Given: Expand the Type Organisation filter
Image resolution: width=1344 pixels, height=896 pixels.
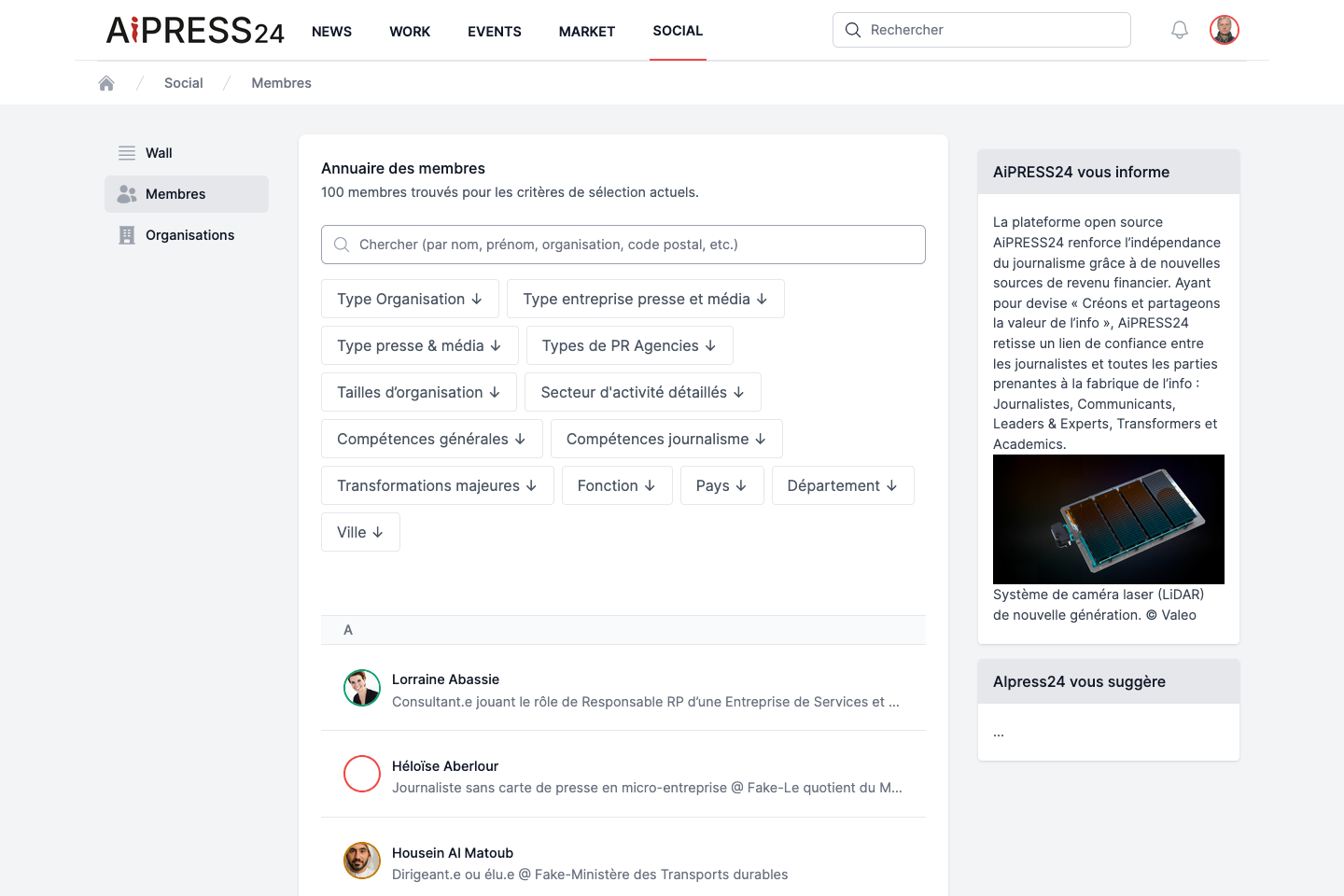Looking at the screenshot, I should tap(410, 299).
